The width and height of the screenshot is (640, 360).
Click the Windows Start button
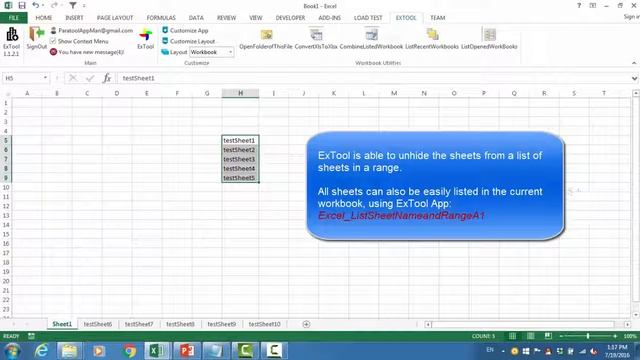point(12,351)
